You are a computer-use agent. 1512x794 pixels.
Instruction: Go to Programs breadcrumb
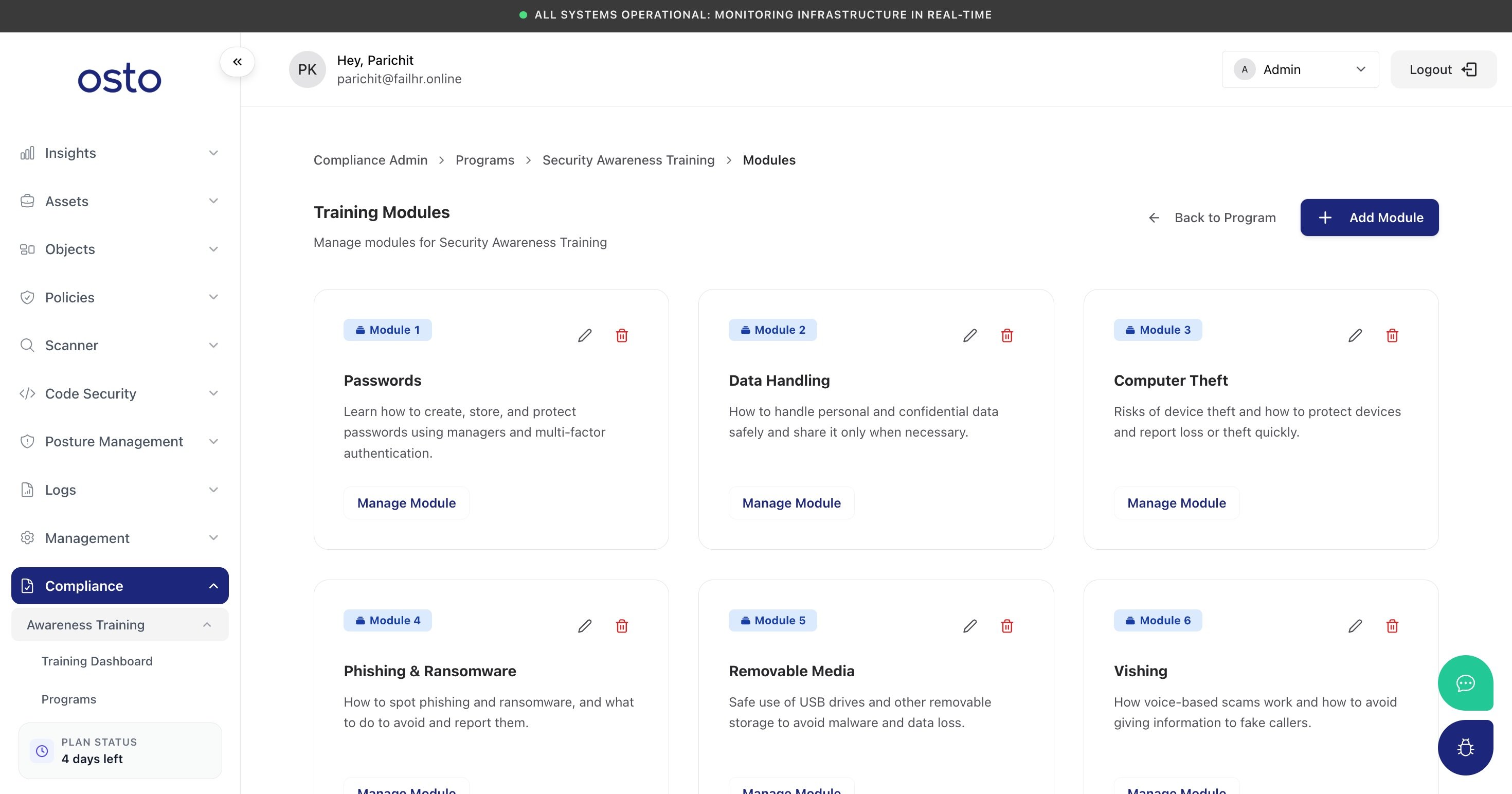pyautogui.click(x=485, y=160)
